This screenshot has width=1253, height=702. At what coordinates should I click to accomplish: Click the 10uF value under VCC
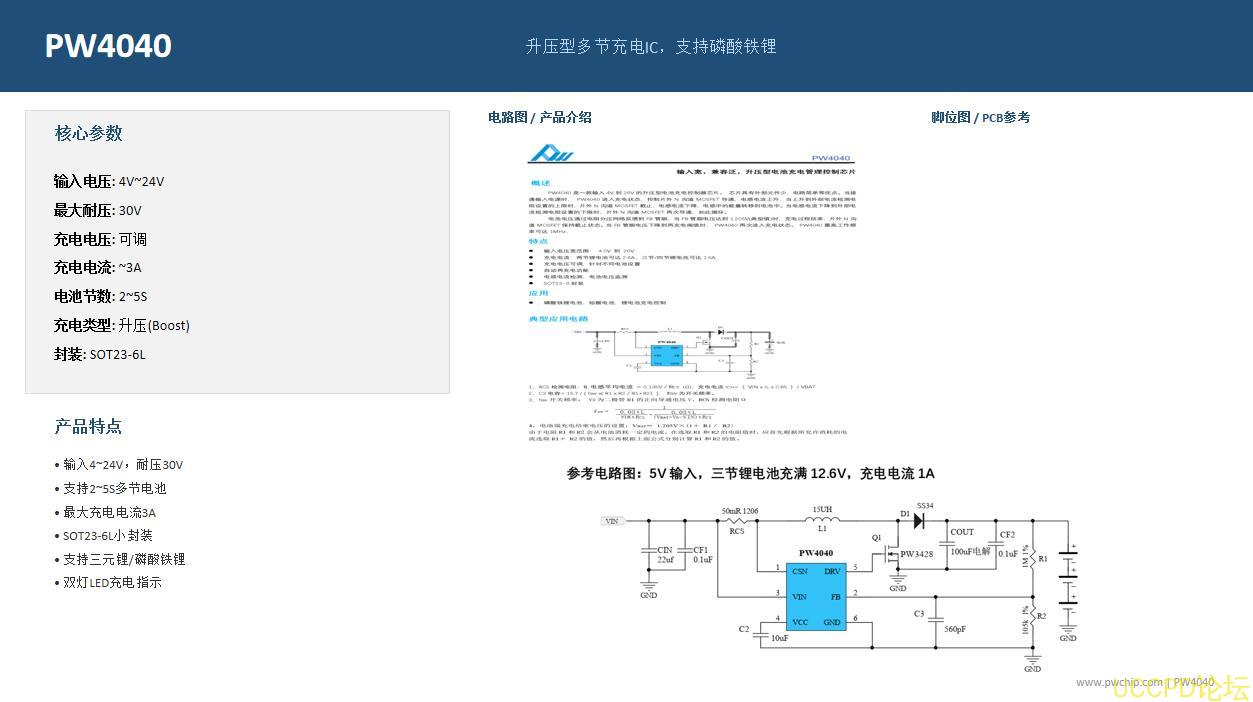pyautogui.click(x=779, y=638)
